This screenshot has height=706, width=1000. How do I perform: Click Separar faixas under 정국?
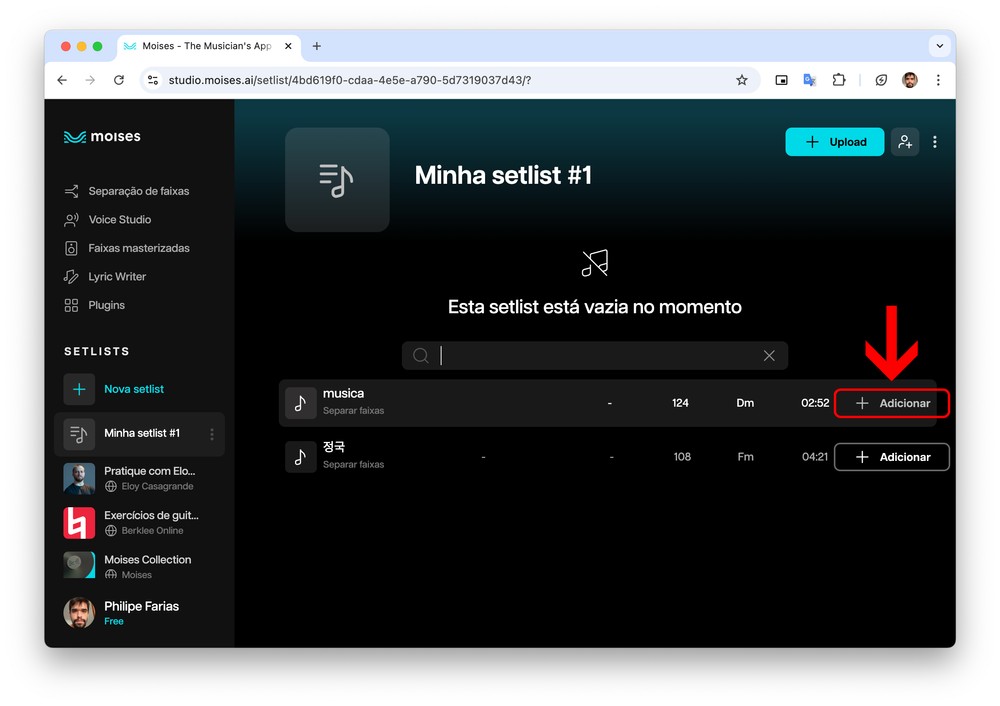click(353, 464)
